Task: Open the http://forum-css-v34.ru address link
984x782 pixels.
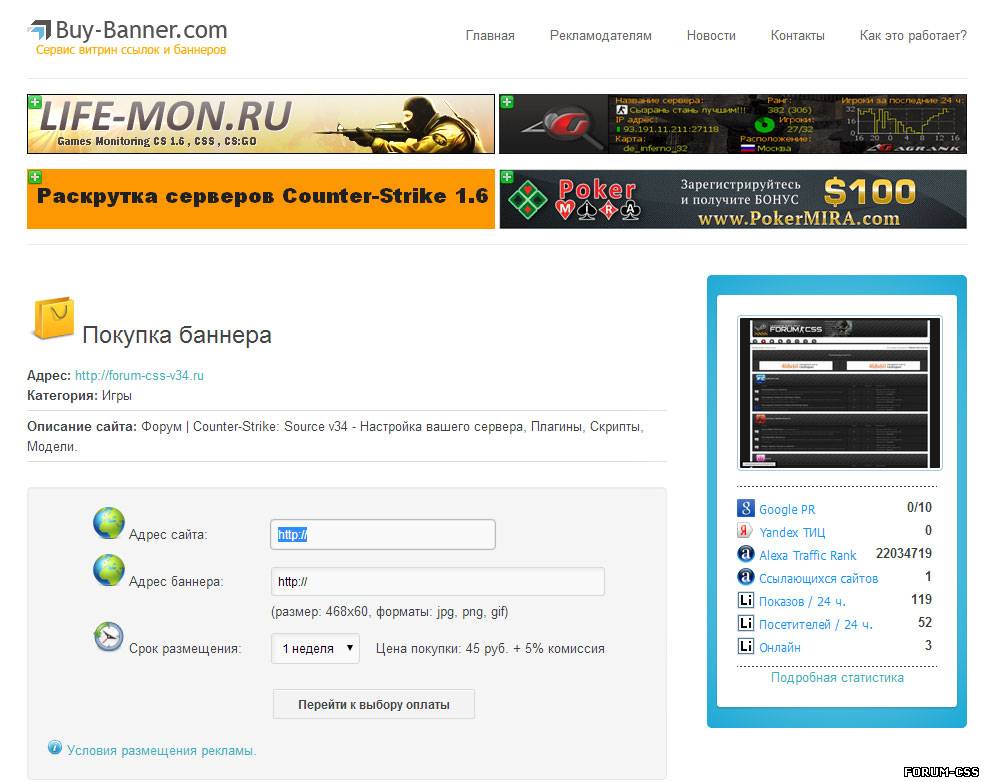Action: pos(139,375)
